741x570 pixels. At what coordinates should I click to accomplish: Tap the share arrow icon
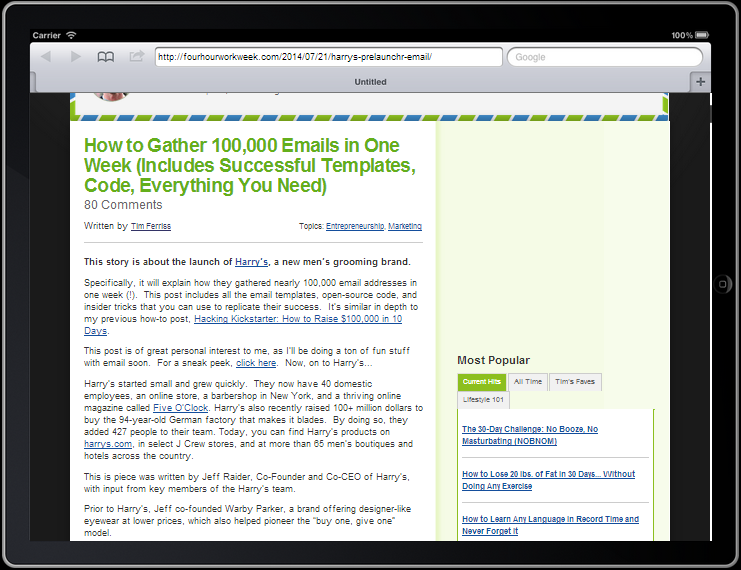point(137,56)
